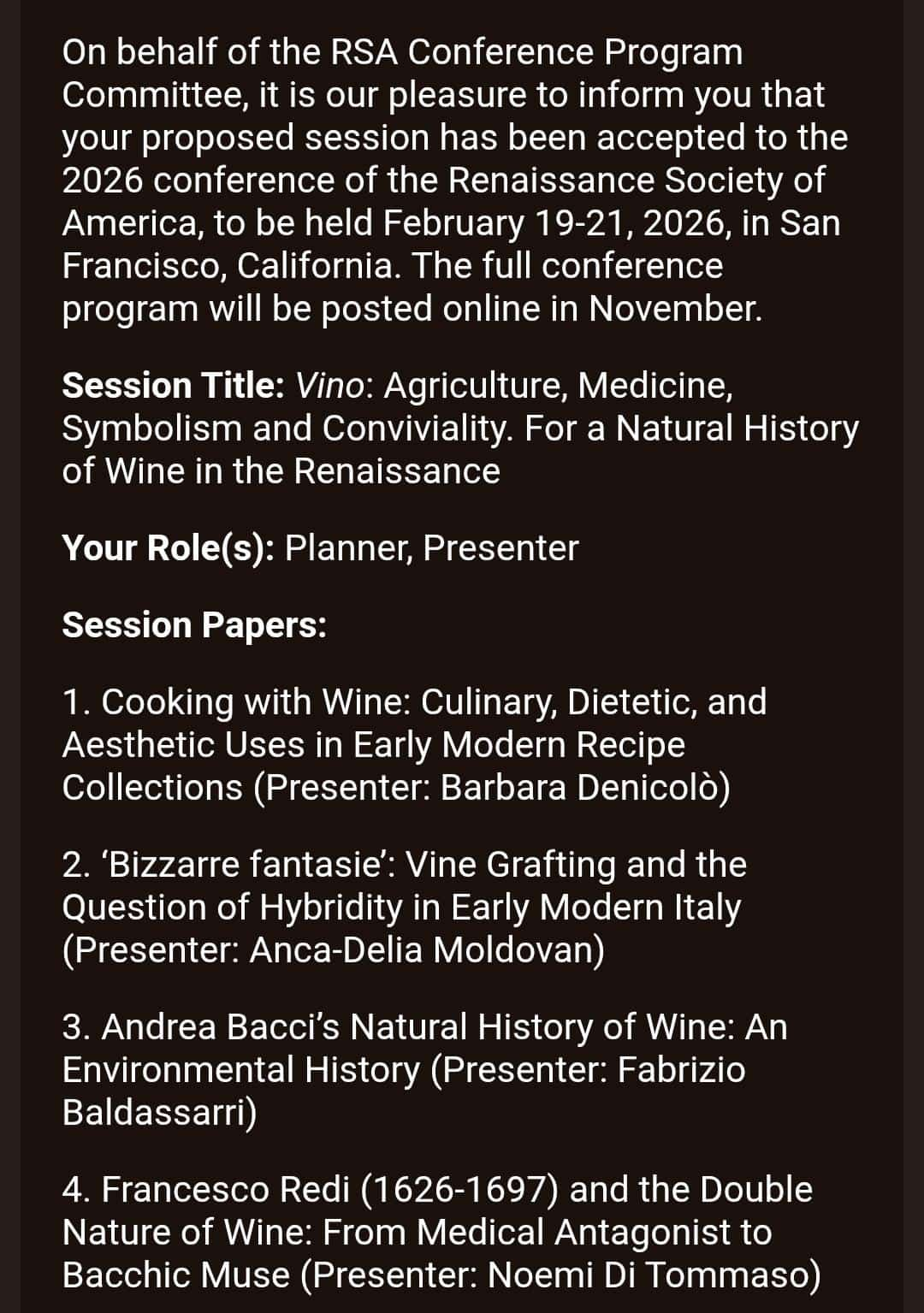The image size is (924, 1313).
Task: Click the phrase "Renaissance Society of"
Action: coord(637,180)
